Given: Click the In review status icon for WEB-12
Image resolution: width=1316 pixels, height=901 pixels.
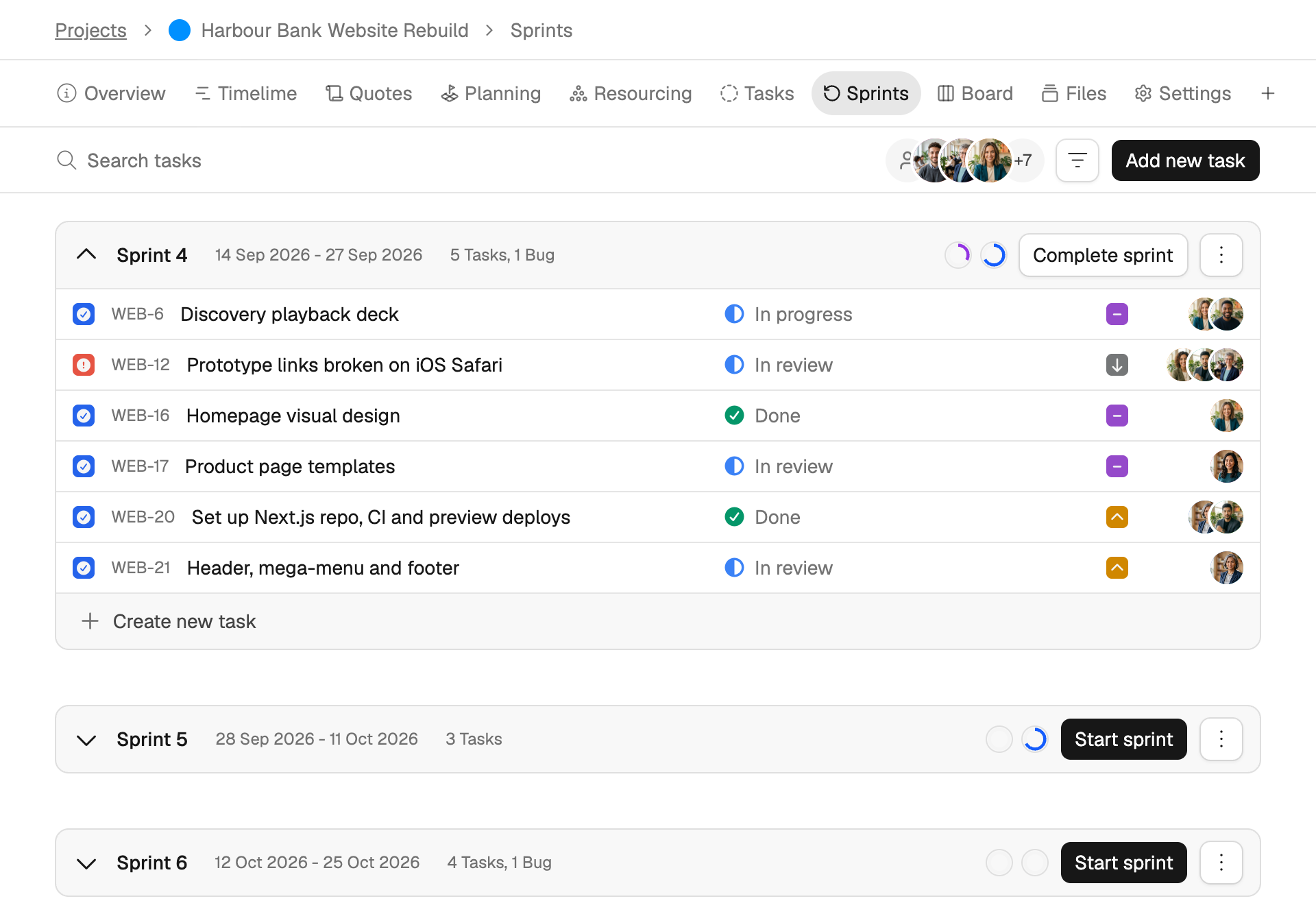Looking at the screenshot, I should click(x=734, y=365).
